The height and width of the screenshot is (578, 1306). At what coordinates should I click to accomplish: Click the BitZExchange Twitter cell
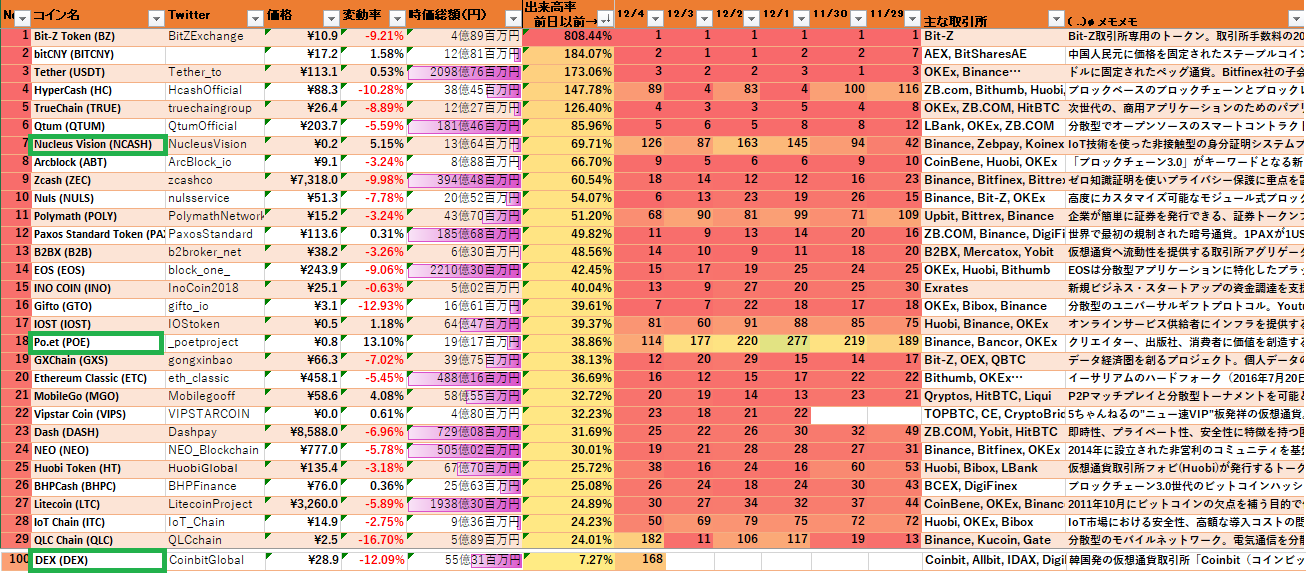click(215, 36)
